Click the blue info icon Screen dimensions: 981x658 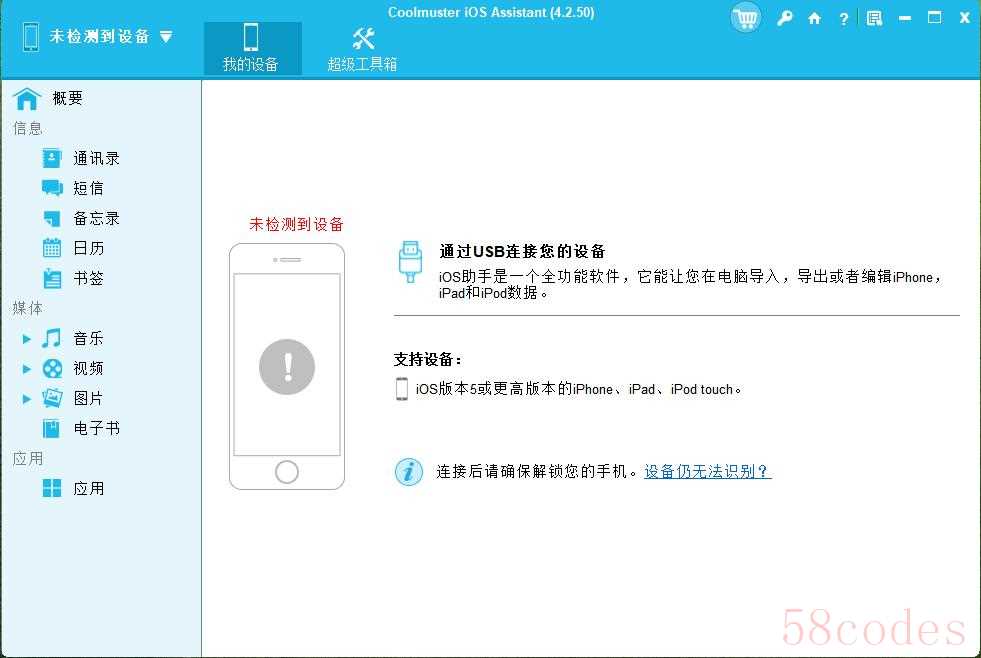pos(409,472)
